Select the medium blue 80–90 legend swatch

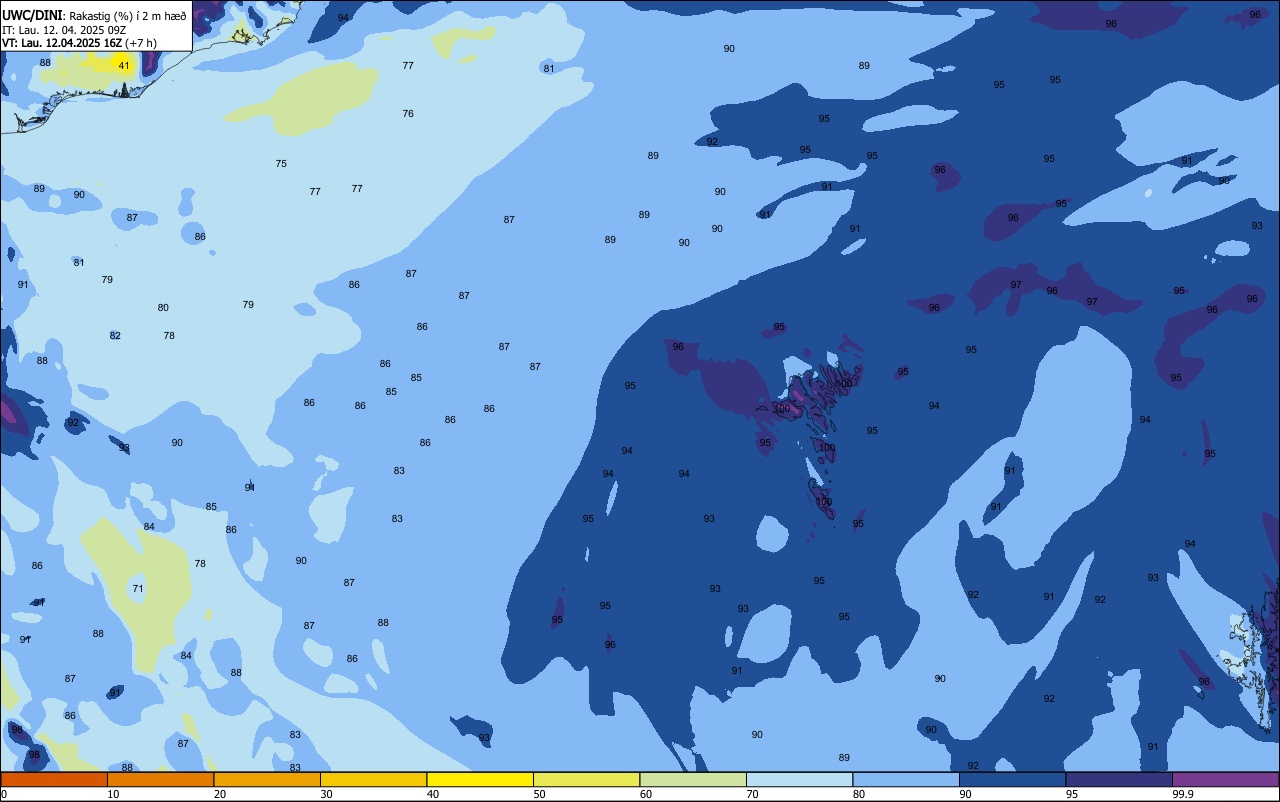pyautogui.click(x=906, y=779)
